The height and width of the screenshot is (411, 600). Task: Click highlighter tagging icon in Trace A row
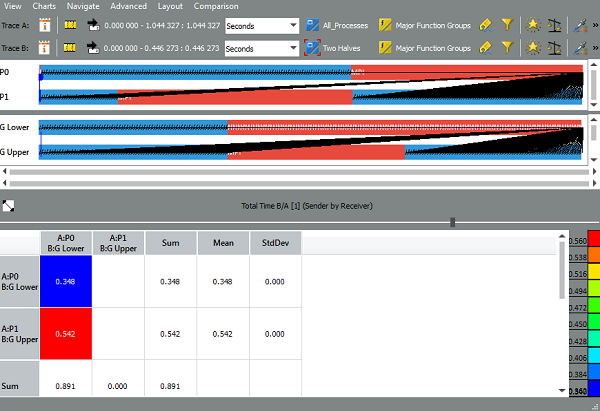click(x=485, y=25)
